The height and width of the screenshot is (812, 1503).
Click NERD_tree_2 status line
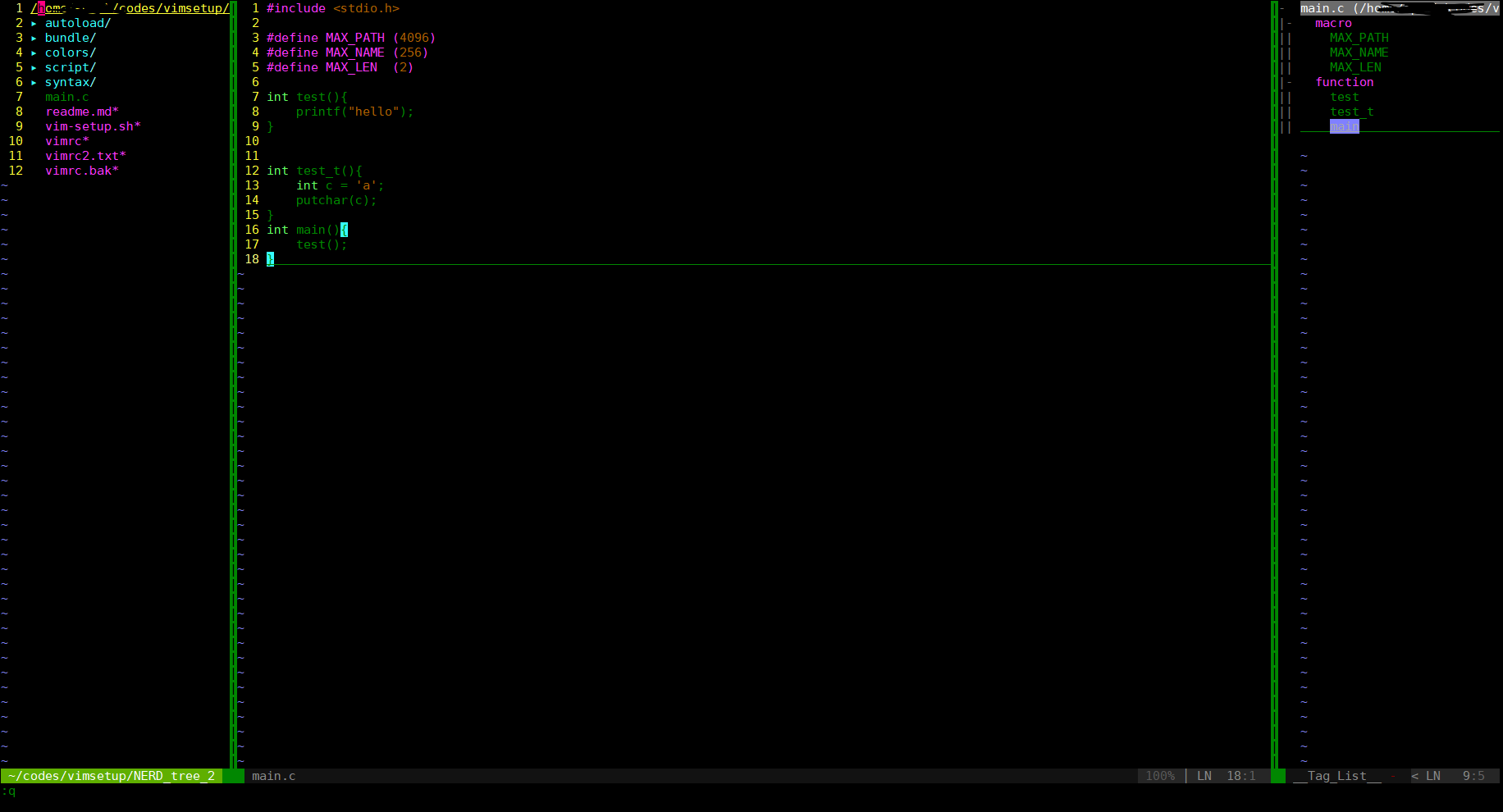[x=112, y=776]
